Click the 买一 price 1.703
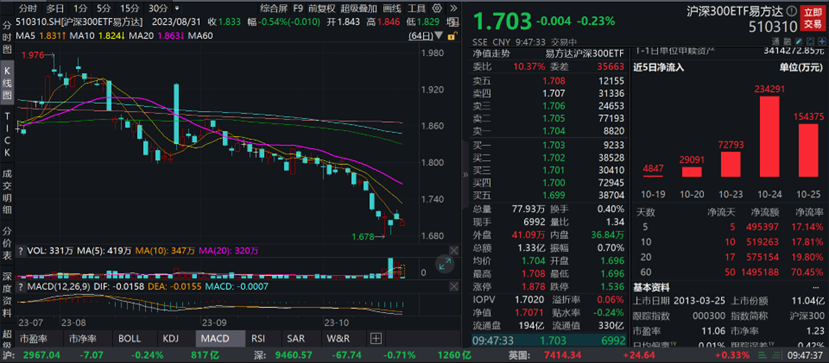Screen dimensions: 829x363 (x=554, y=145)
